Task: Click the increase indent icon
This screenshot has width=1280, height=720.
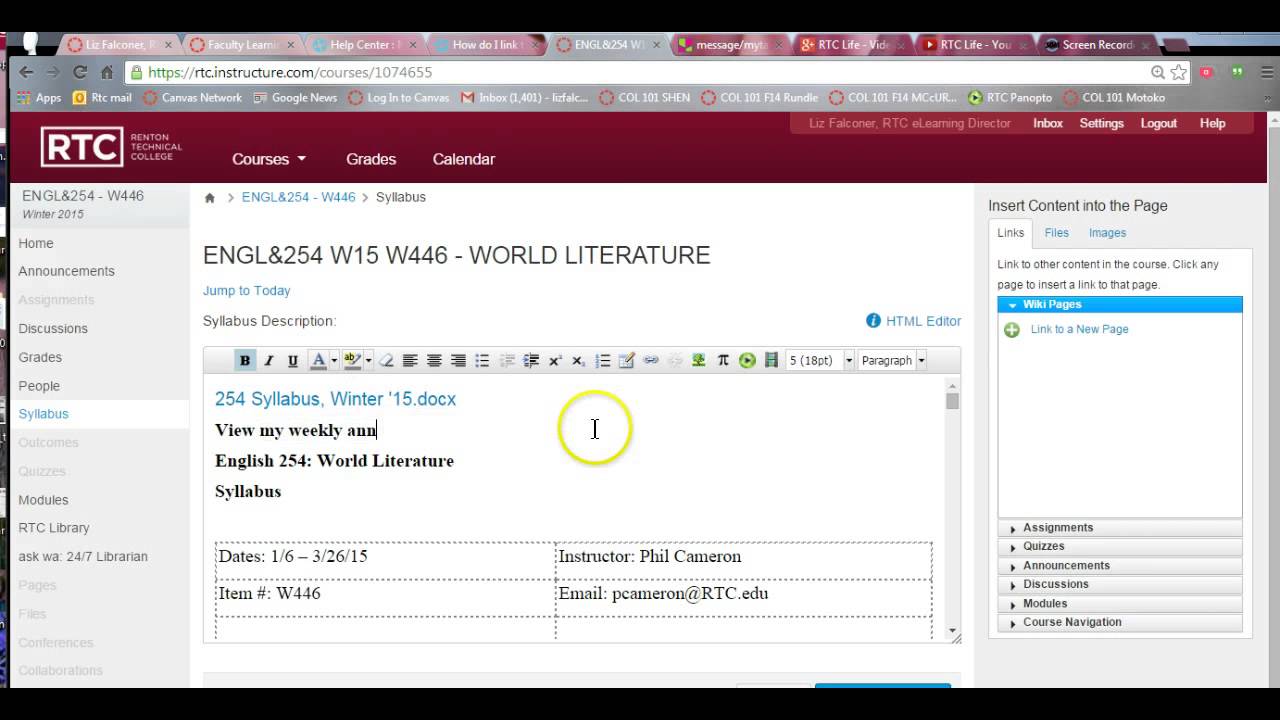Action: (531, 361)
